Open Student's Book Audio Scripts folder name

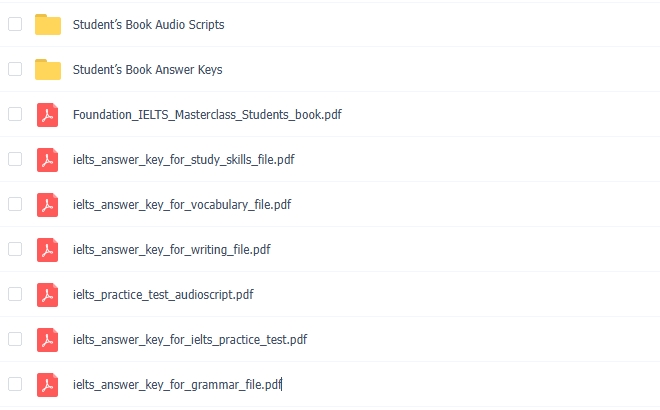pyautogui.click(x=148, y=25)
